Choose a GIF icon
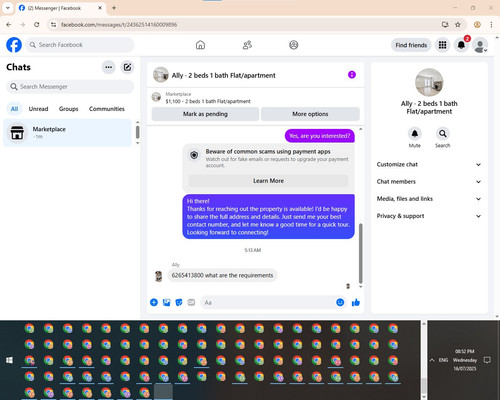This screenshot has height=400, width=500. tap(191, 302)
